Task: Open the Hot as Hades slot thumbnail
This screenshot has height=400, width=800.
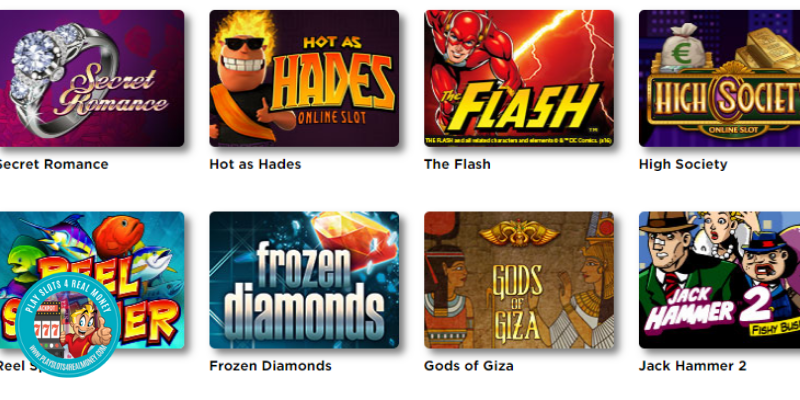Action: tap(304, 78)
